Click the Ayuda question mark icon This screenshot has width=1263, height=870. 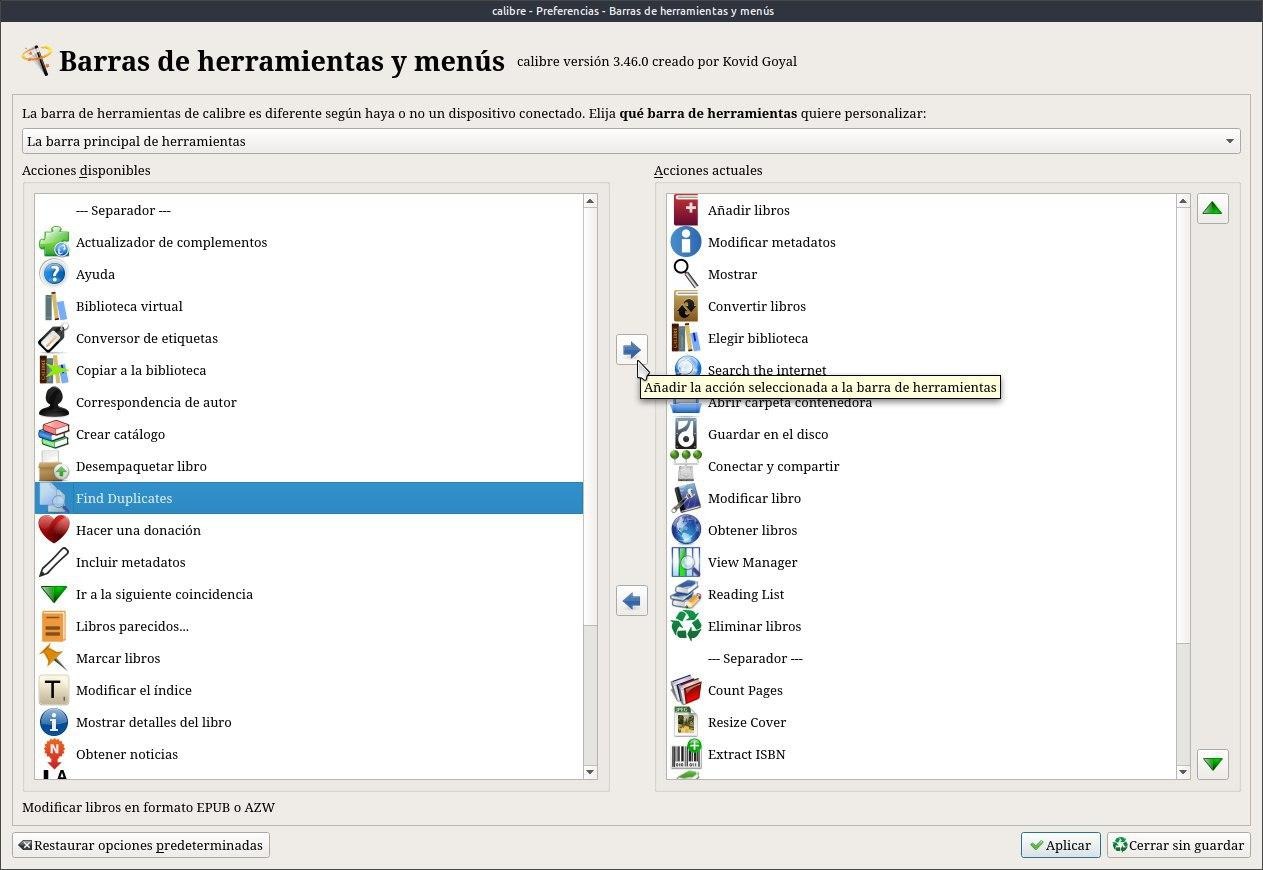click(x=54, y=274)
